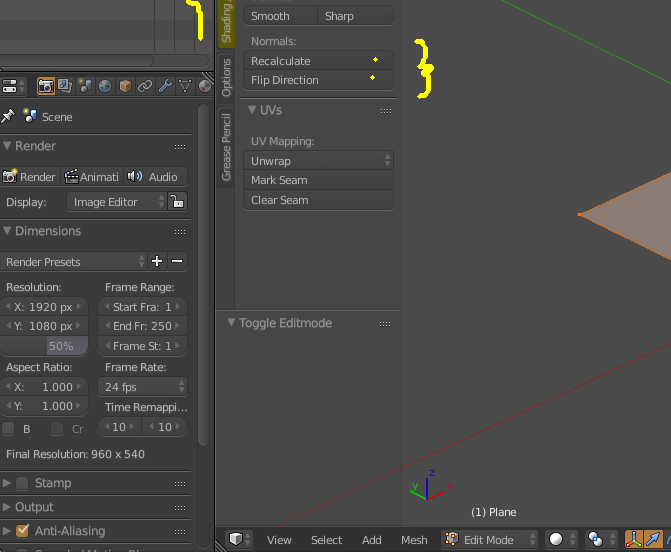Image resolution: width=671 pixels, height=552 pixels.
Task: Click the Properties panel vertical scrollbar
Action: 203,276
